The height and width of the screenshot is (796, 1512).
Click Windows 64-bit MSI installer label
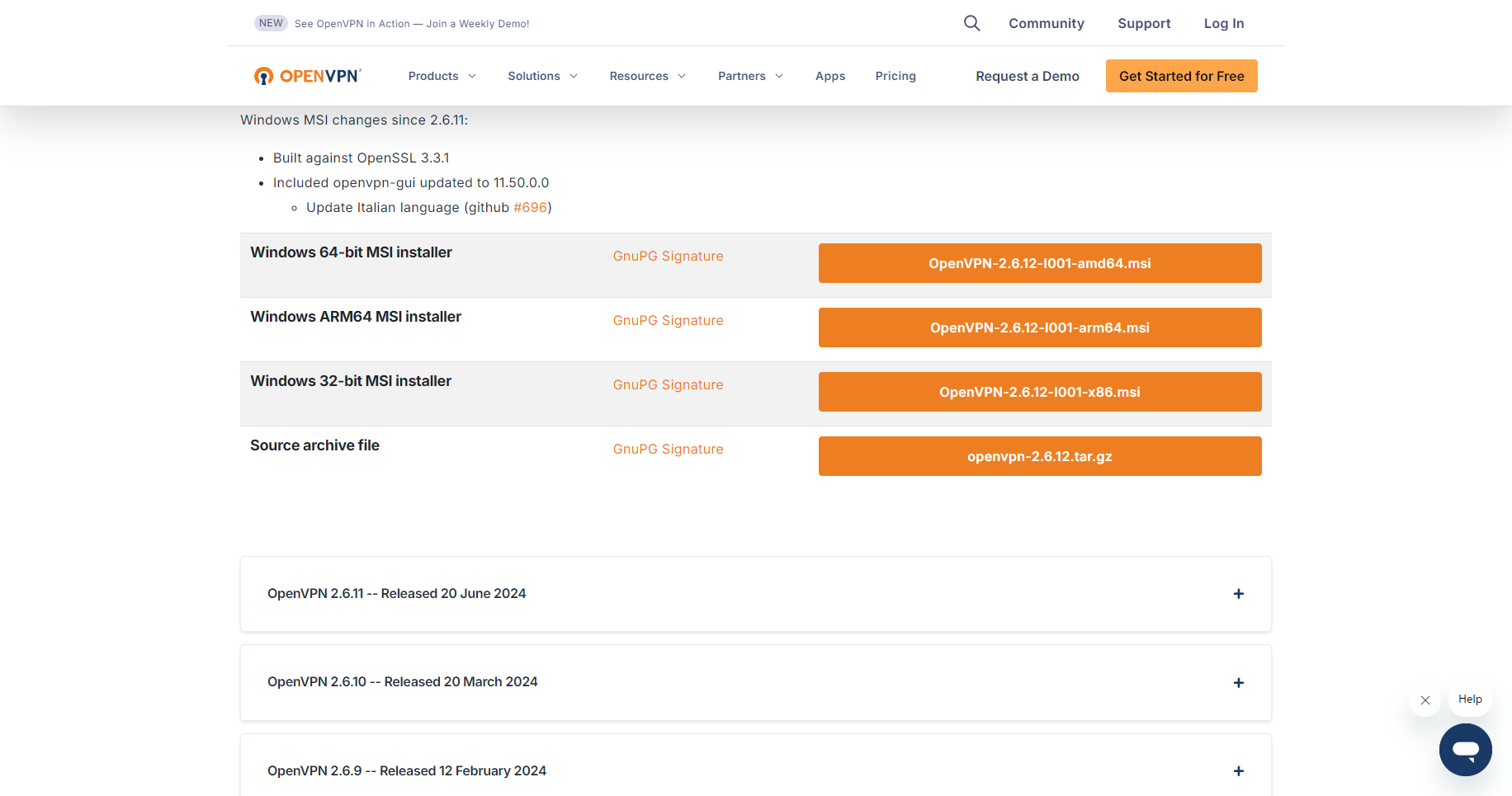pyautogui.click(x=351, y=252)
